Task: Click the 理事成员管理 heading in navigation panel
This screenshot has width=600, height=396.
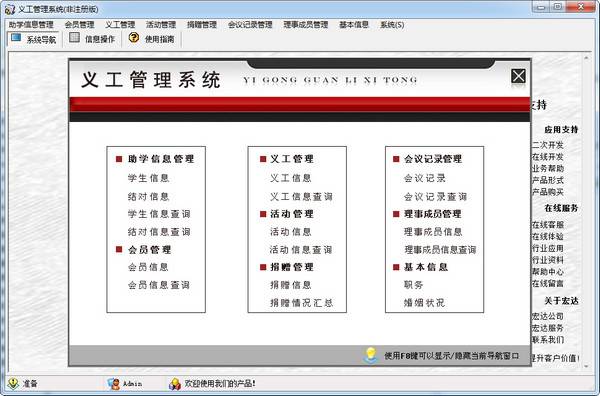Action: click(x=433, y=214)
